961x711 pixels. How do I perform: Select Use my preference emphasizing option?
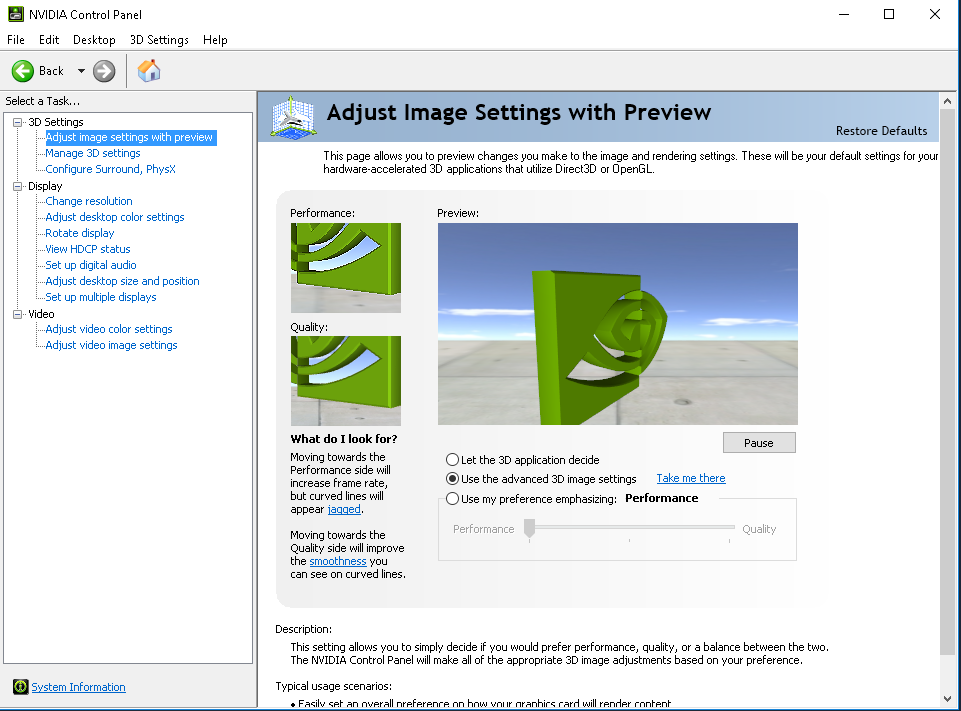coord(452,499)
